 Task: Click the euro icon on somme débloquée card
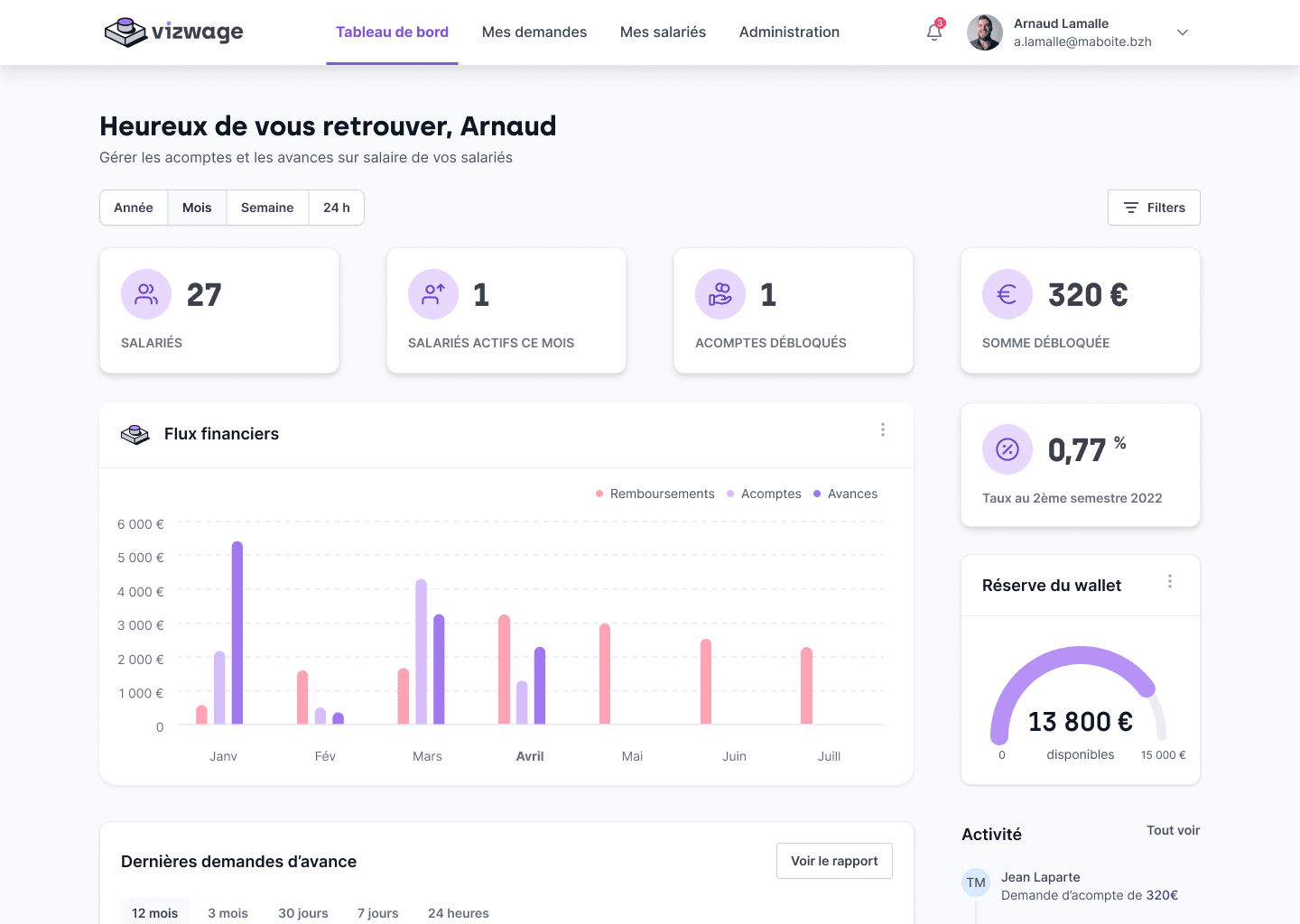tap(1007, 294)
